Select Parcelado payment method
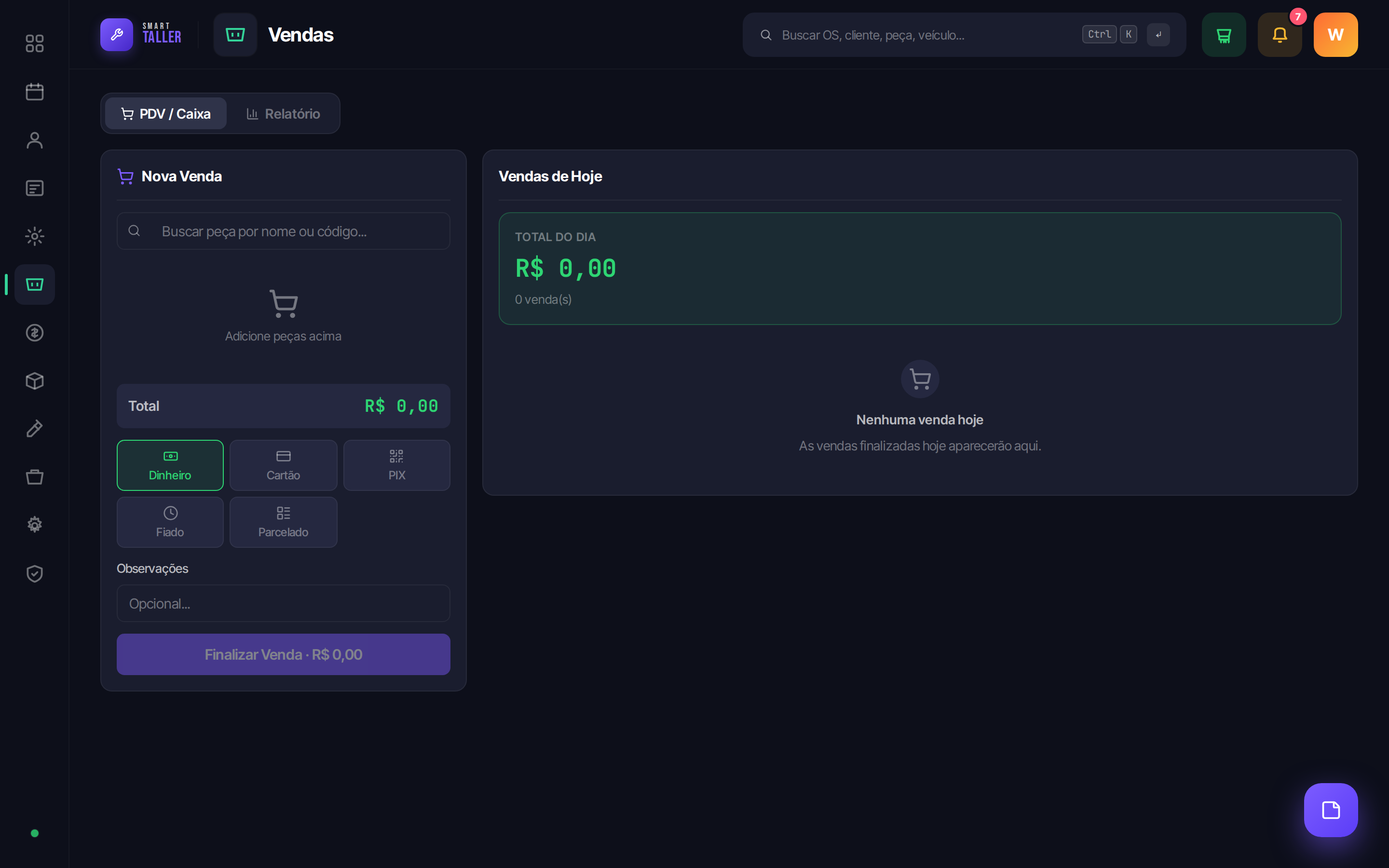This screenshot has height=868, width=1389. pos(284,522)
